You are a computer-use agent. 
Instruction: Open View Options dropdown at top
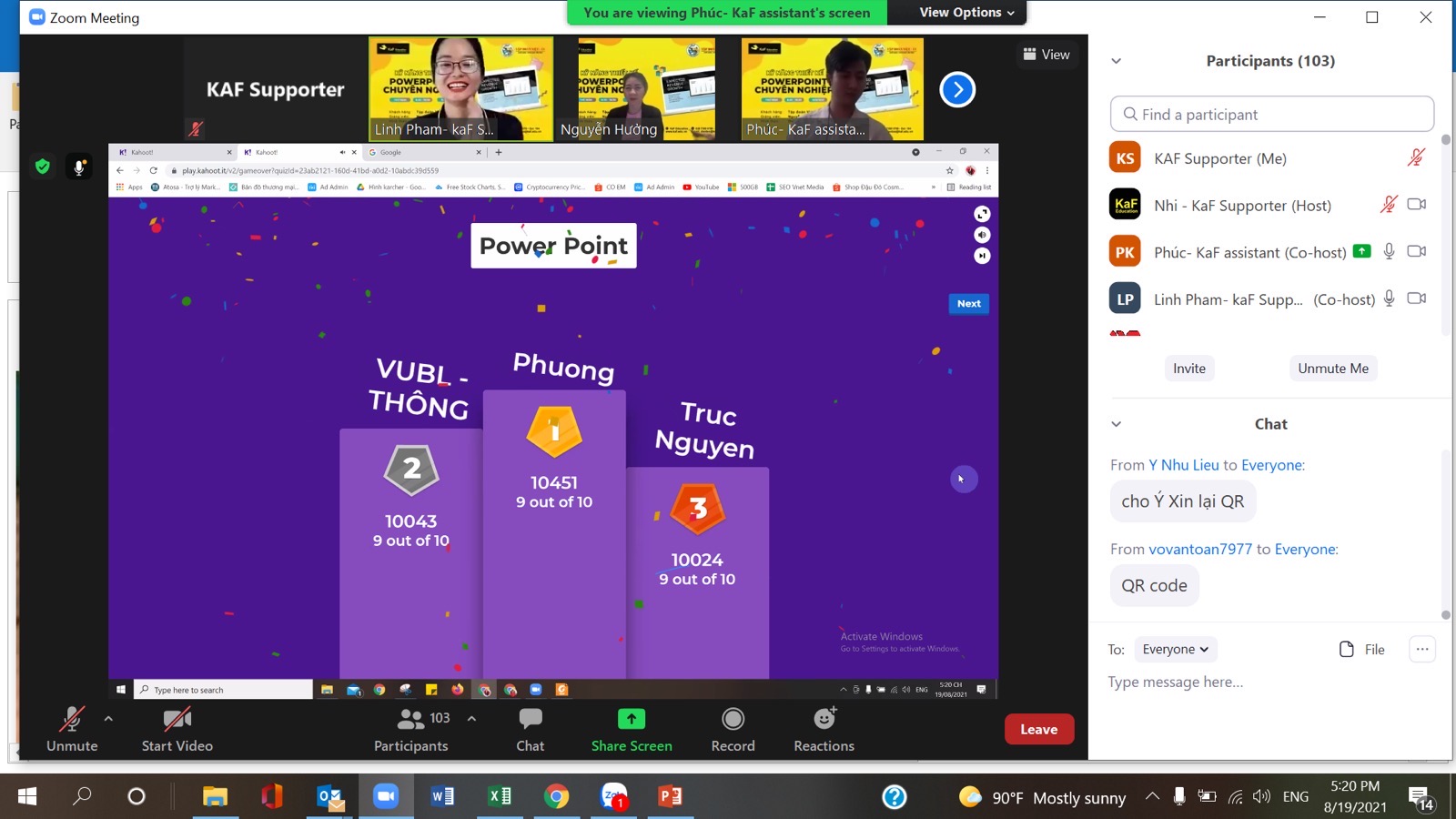(966, 13)
